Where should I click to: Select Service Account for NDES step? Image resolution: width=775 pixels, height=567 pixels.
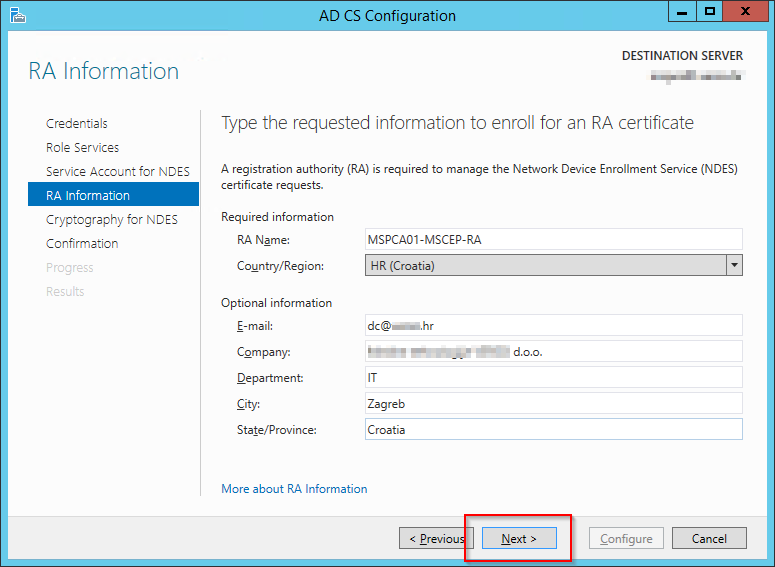[x=117, y=172]
